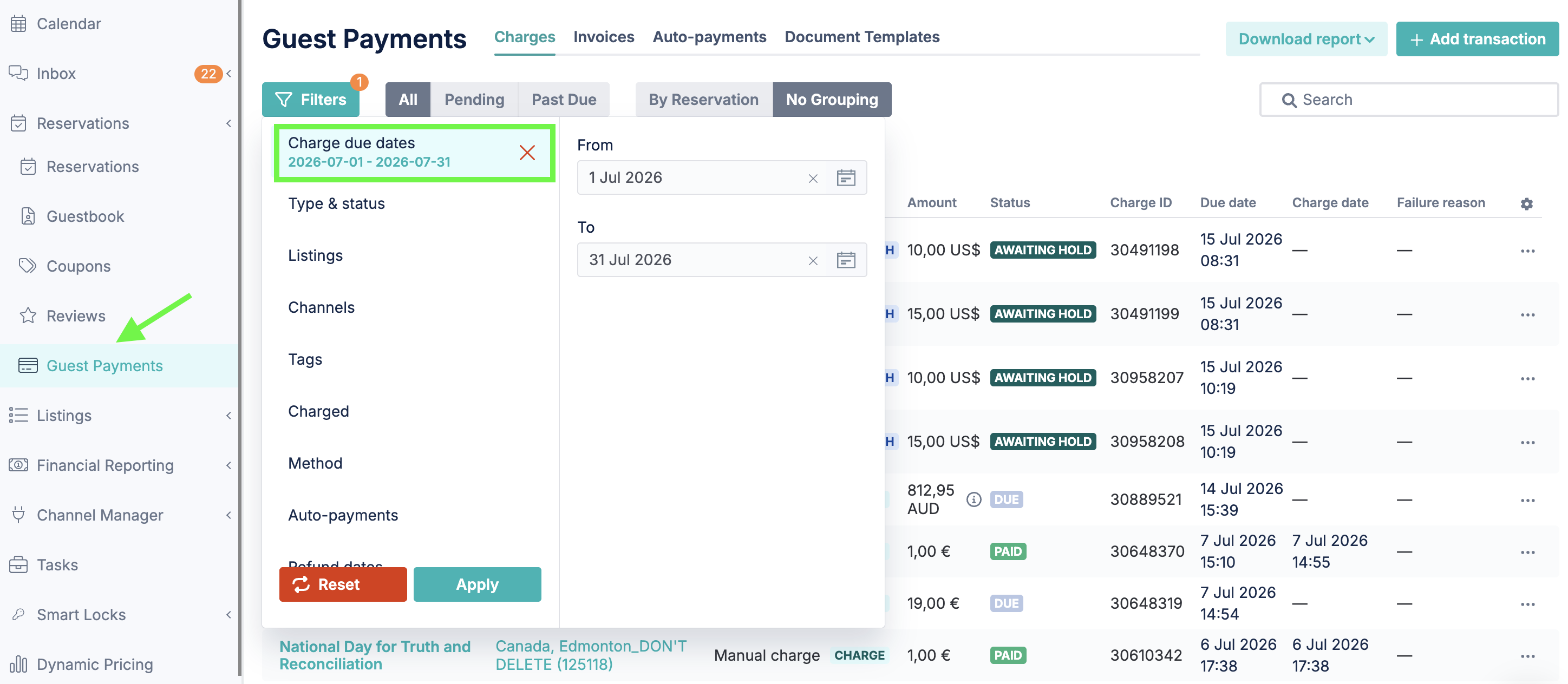This screenshot has width=1568, height=684.
Task: Open the Inbox sidebar icon
Action: 18,73
